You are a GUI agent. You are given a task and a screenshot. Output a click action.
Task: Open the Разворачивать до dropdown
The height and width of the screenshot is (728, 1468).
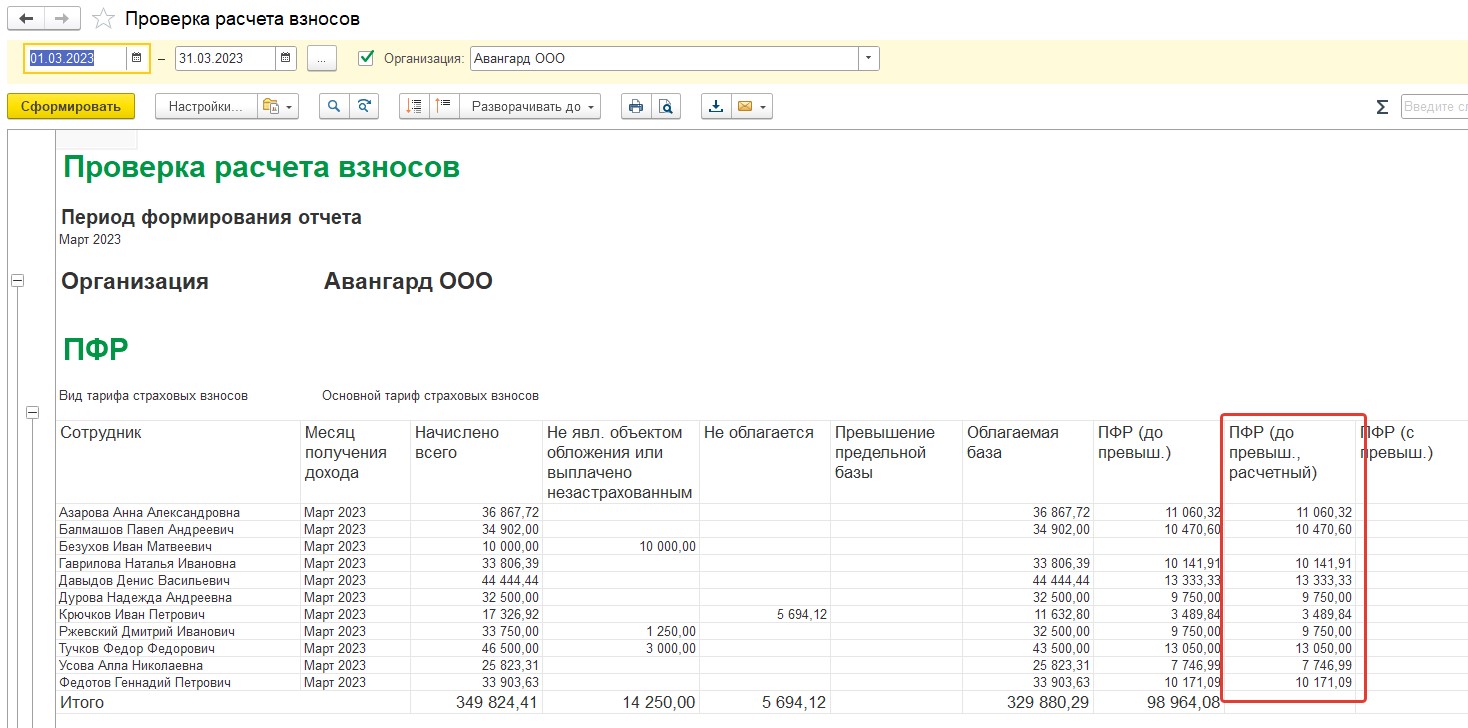pos(531,107)
